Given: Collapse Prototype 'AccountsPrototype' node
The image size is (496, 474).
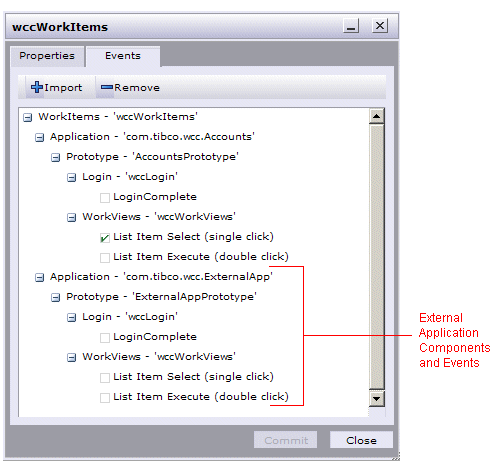Looking at the screenshot, I should pos(56,157).
